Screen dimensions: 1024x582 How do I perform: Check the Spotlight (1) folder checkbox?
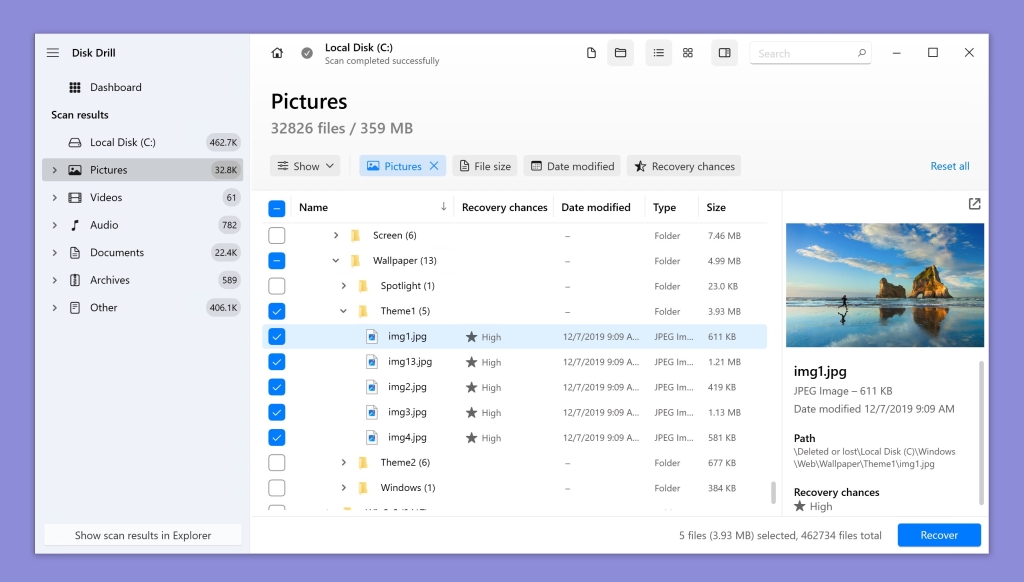[276, 286]
